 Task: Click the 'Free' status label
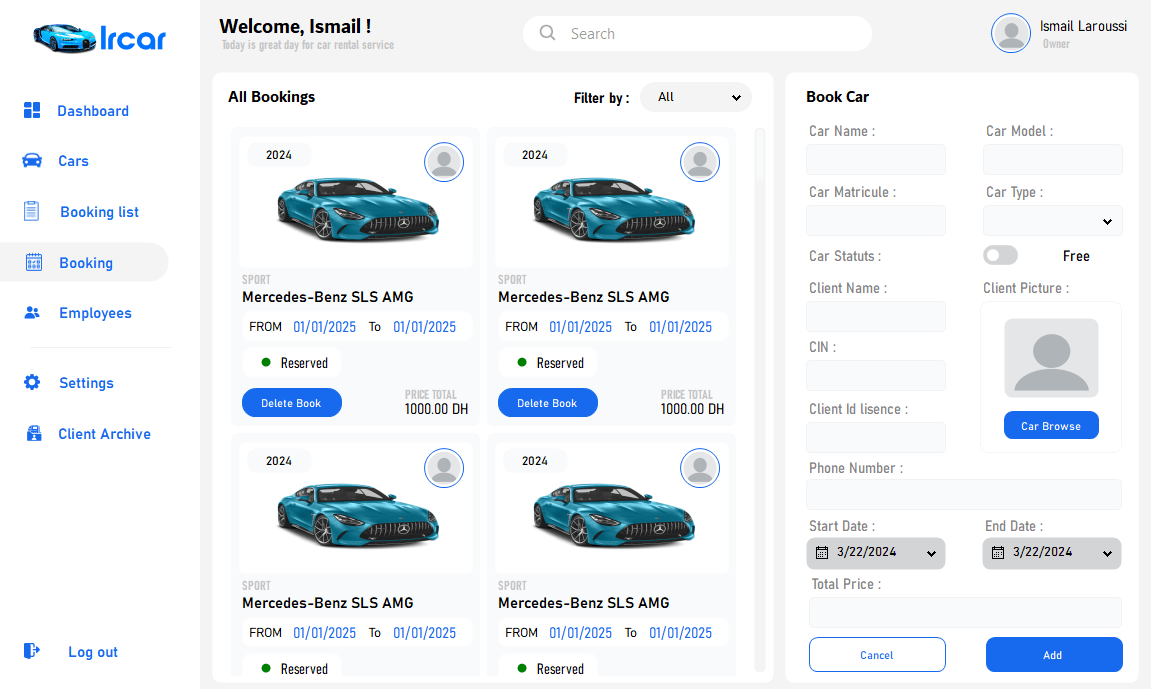point(1076,255)
